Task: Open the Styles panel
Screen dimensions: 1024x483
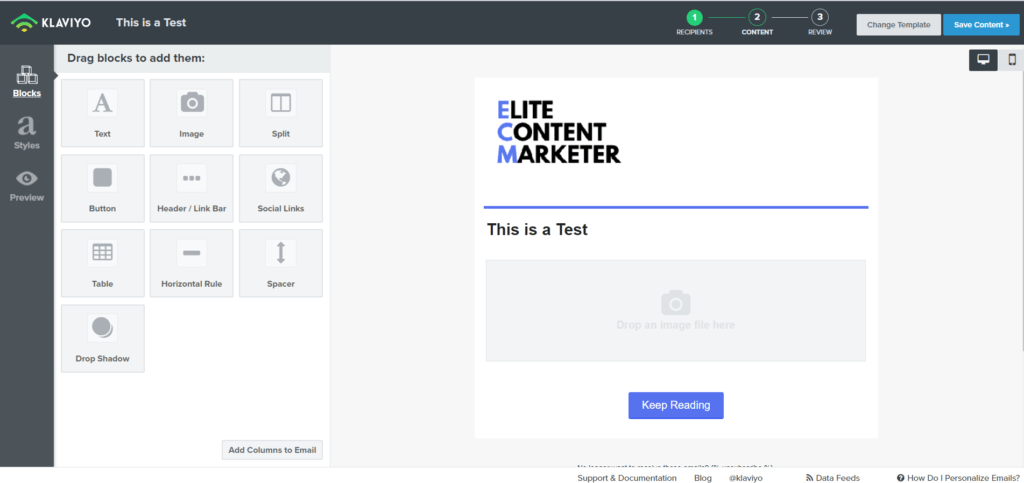Action: pyautogui.click(x=27, y=133)
